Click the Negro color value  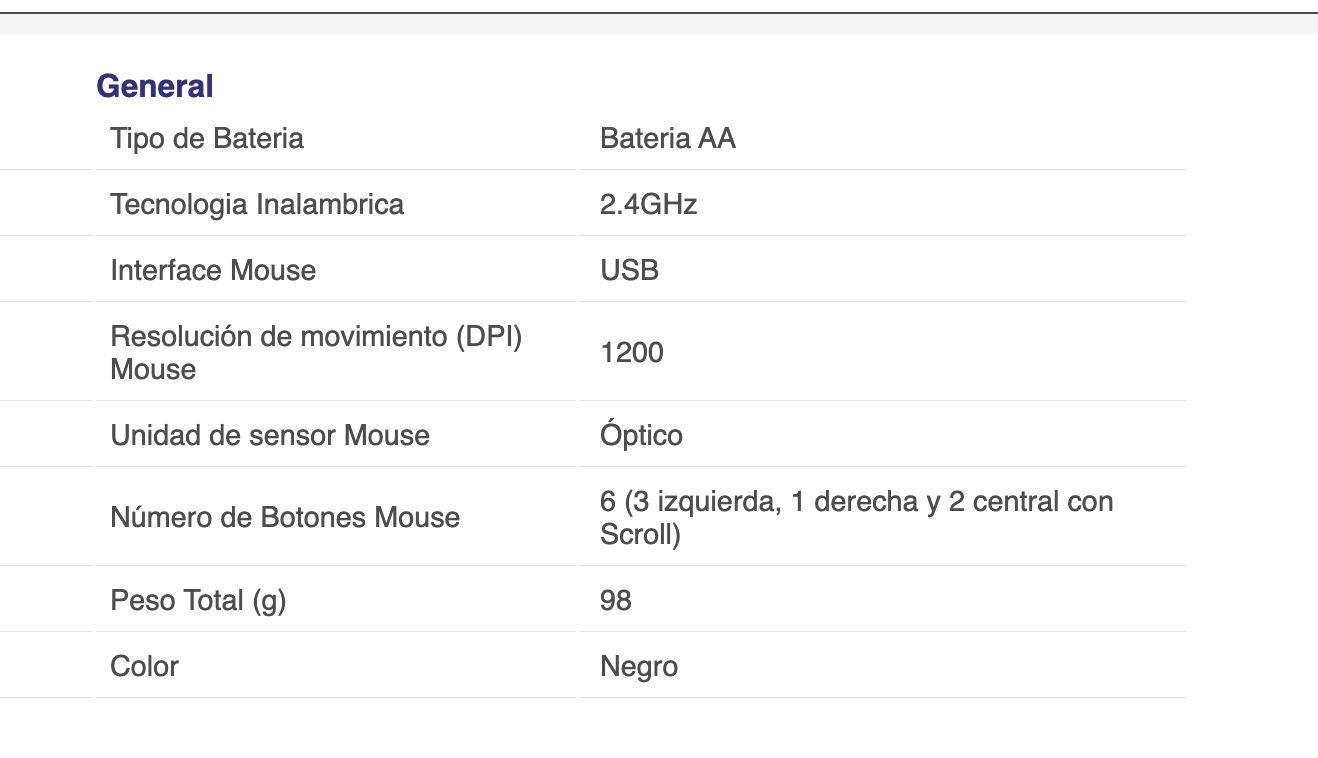639,666
